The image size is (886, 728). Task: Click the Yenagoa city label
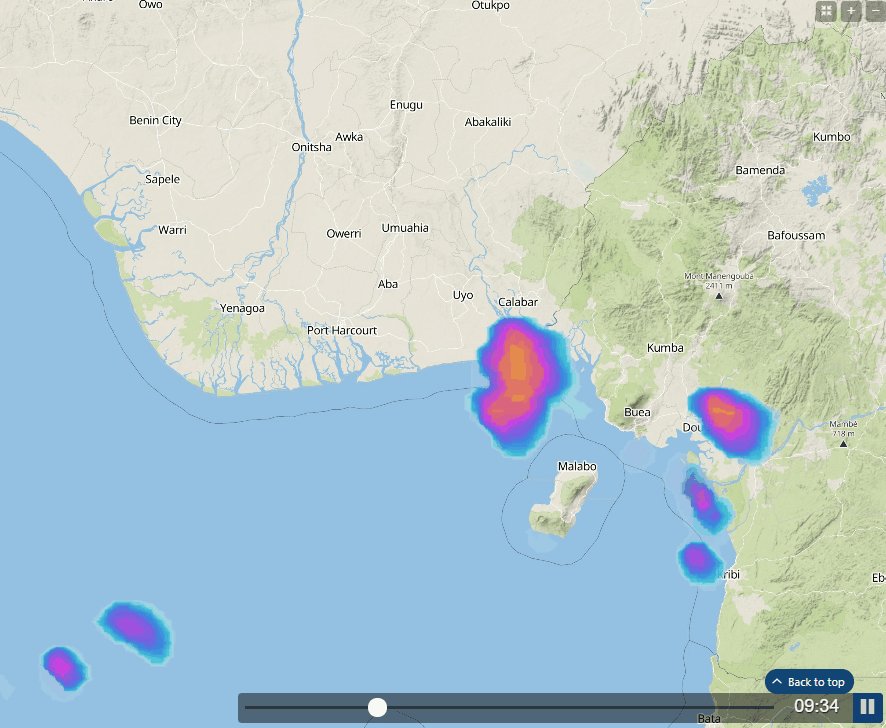242,309
